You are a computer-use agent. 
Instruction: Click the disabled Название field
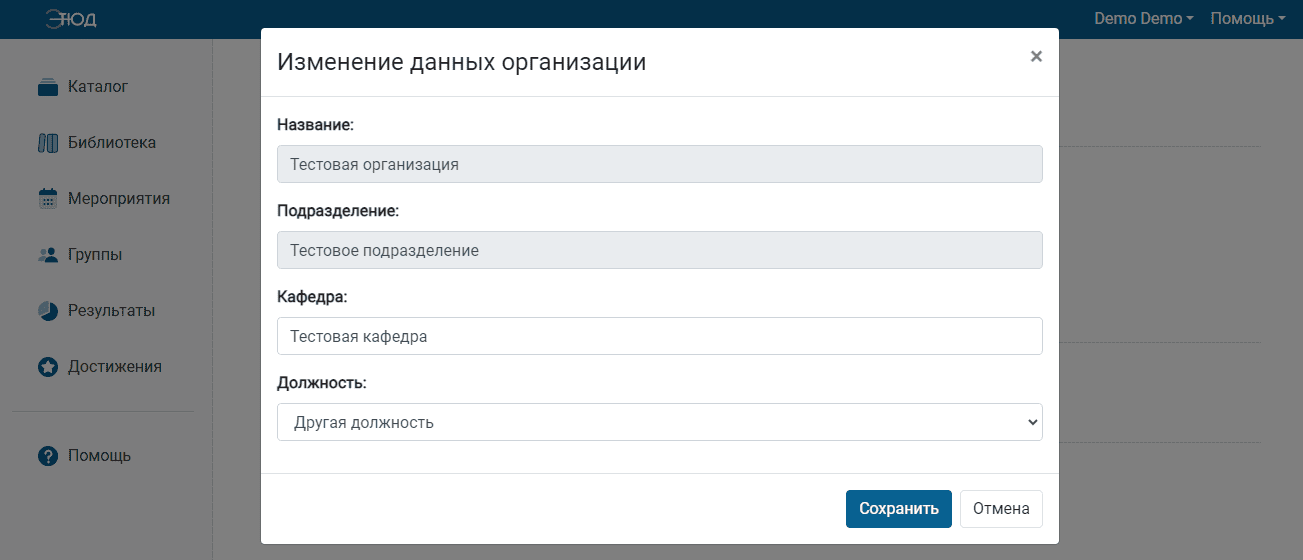(660, 164)
